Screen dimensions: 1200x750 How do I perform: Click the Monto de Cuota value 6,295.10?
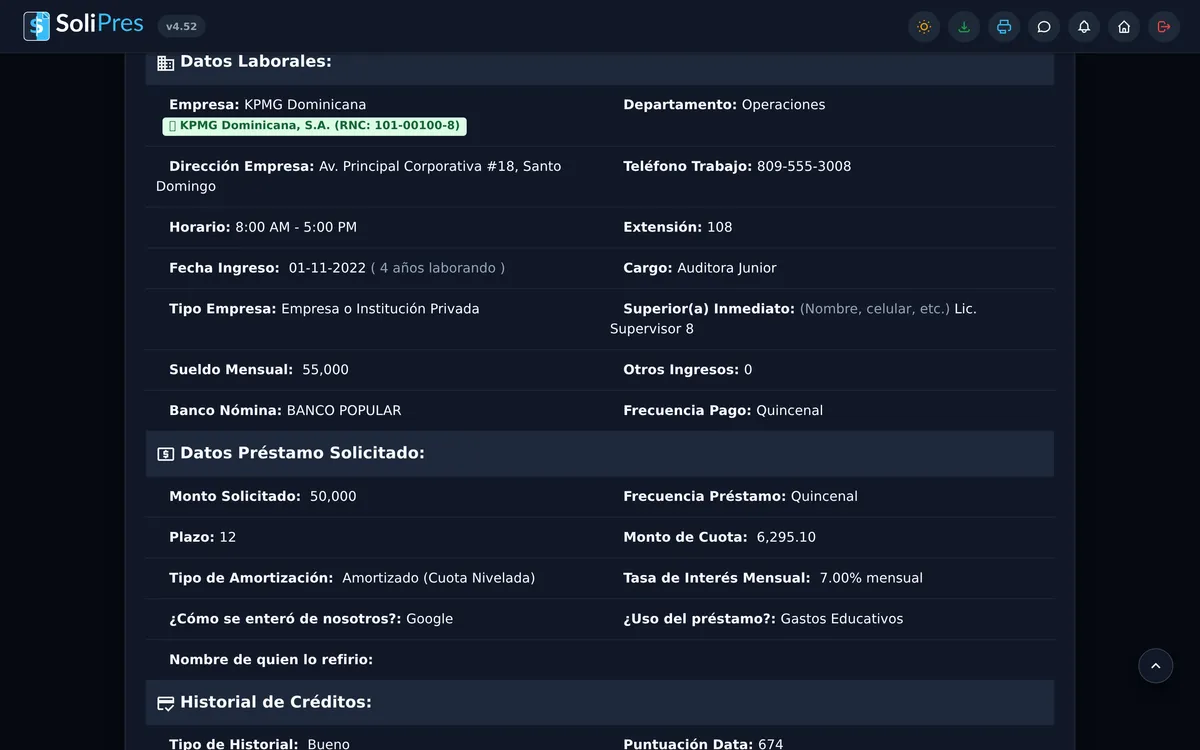[786, 538]
